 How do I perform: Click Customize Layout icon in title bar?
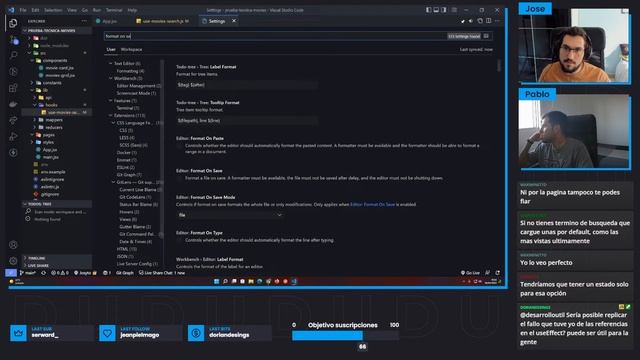[x=454, y=10]
